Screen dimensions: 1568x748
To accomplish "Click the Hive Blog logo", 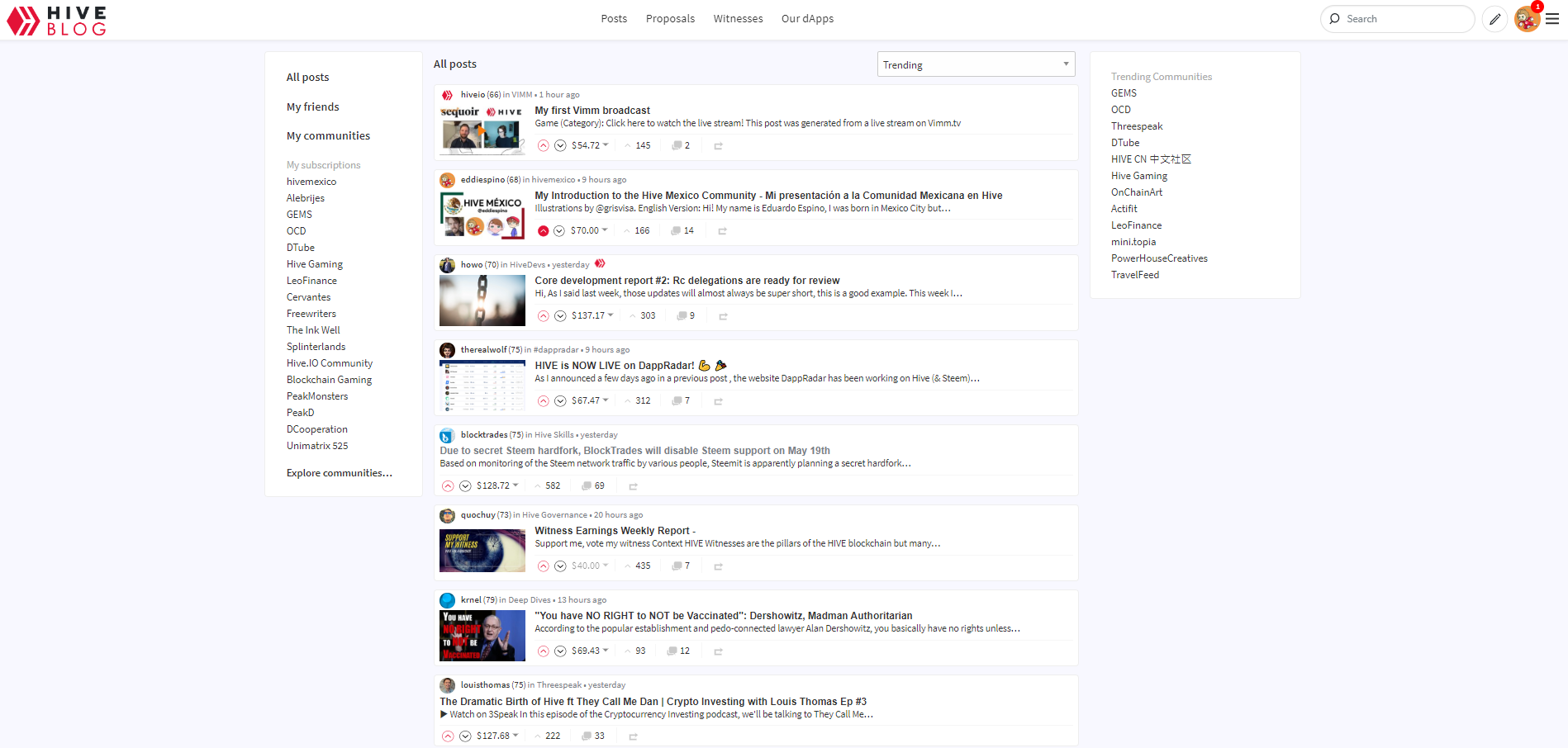I will (x=57, y=21).
